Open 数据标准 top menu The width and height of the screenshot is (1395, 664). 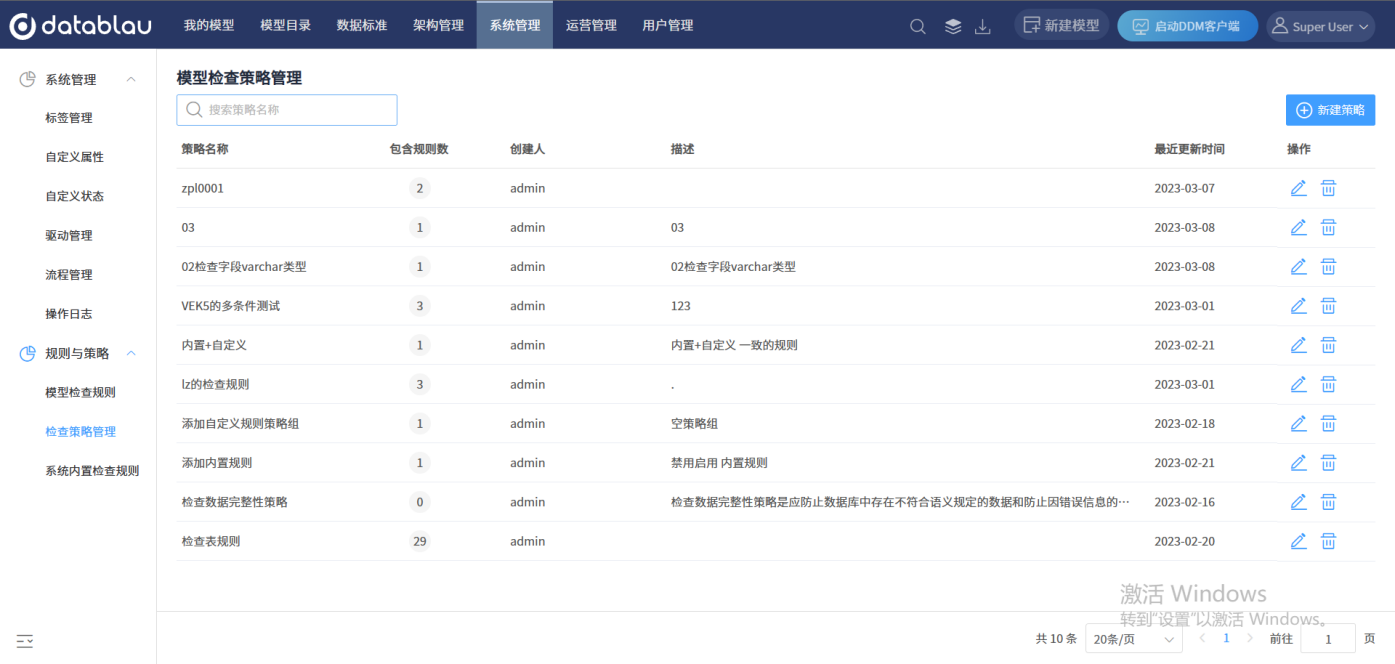click(362, 25)
